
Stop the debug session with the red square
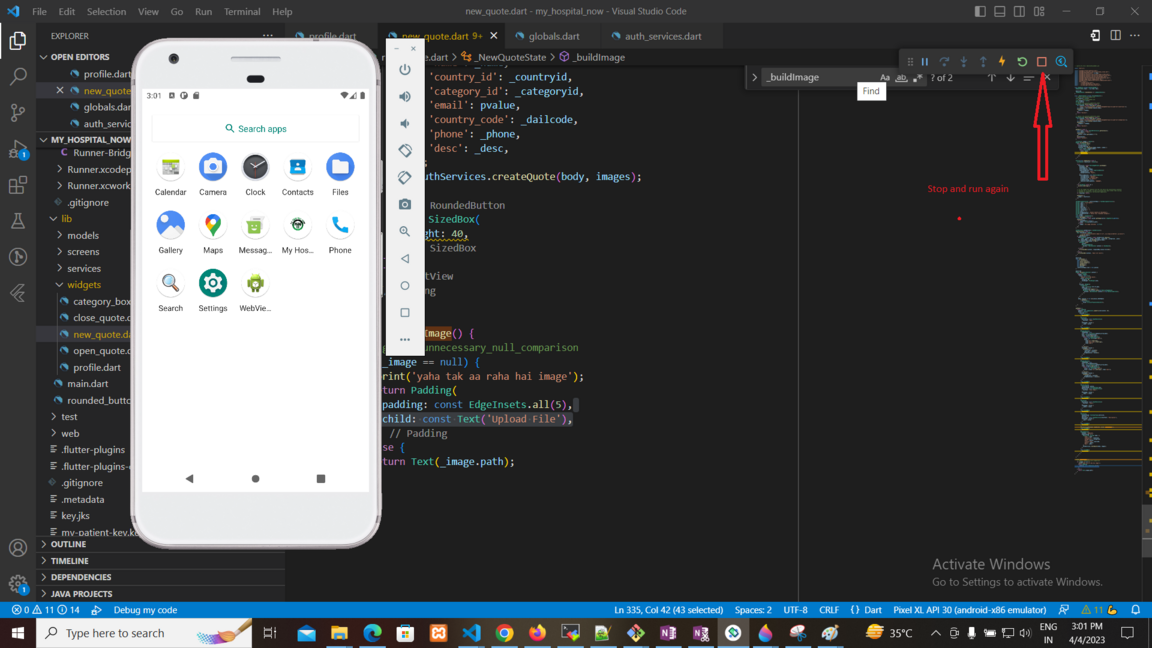1041,62
